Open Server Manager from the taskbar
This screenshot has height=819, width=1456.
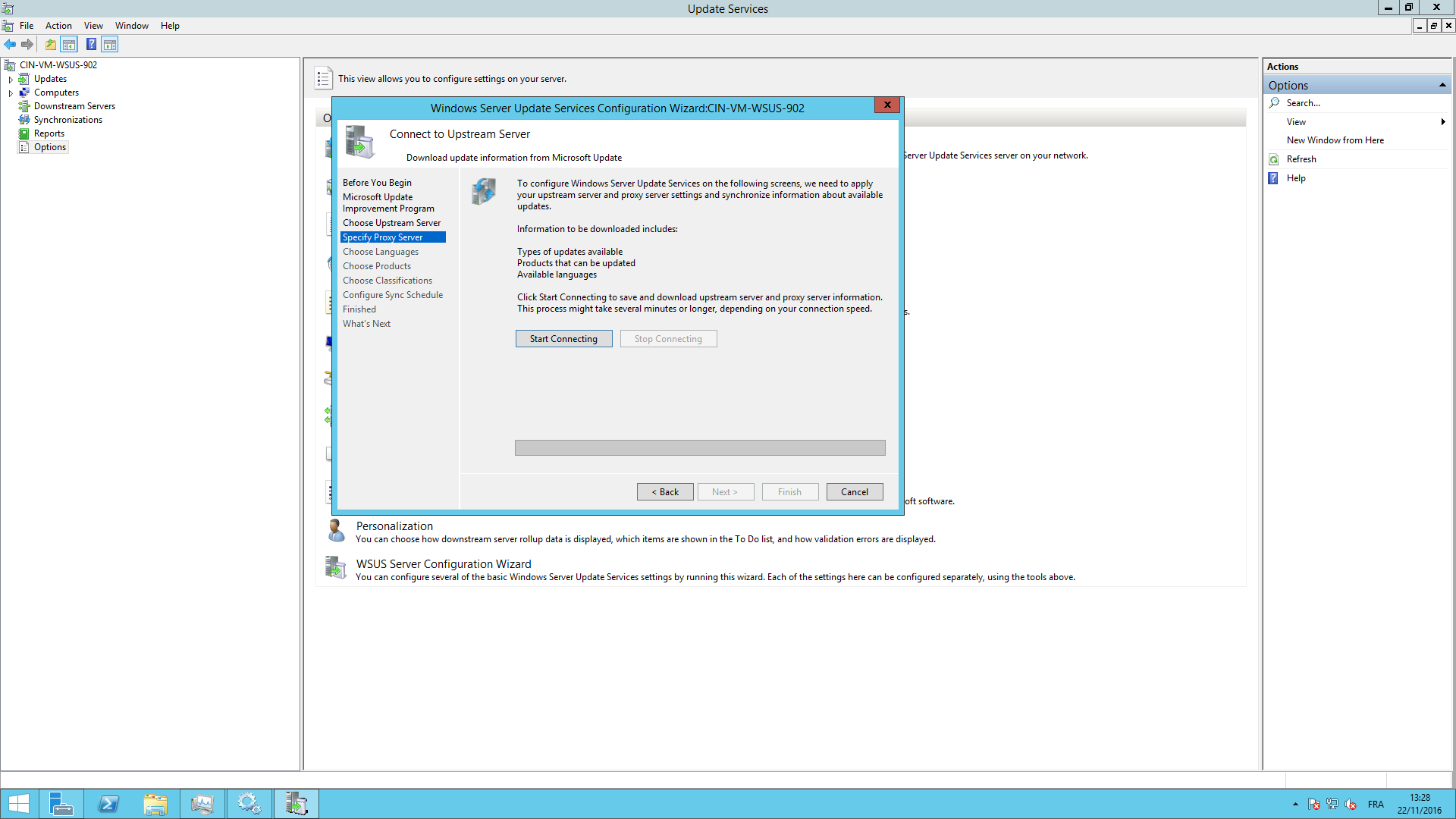61,804
